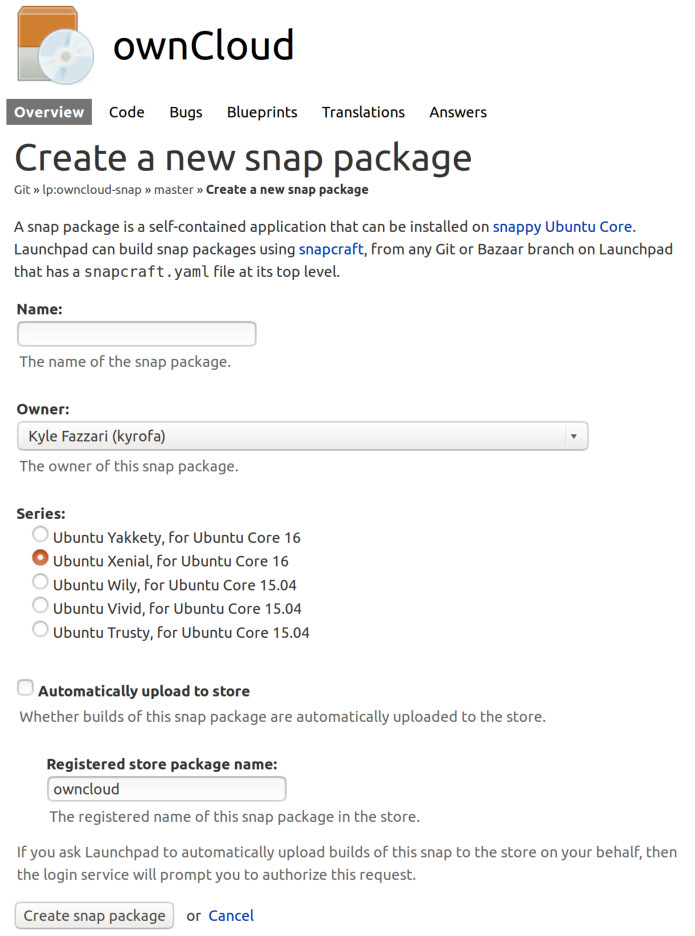Click the Create snap package button
The image size is (695, 936).
[94, 915]
